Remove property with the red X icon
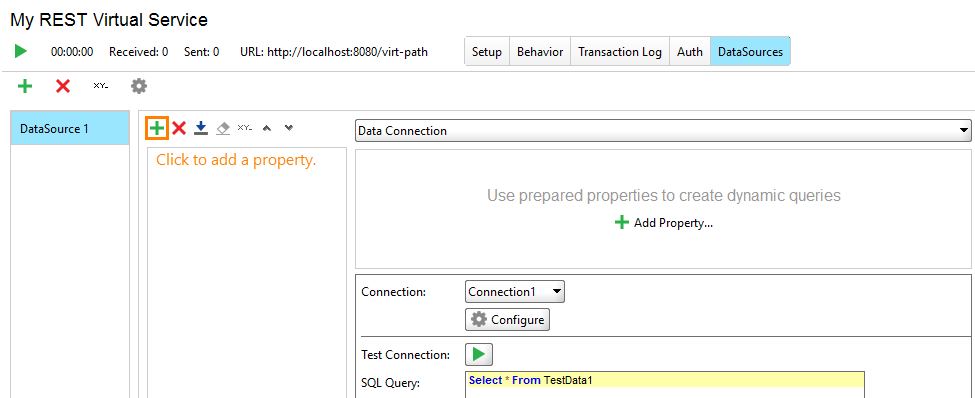This screenshot has width=975, height=398. (179, 129)
